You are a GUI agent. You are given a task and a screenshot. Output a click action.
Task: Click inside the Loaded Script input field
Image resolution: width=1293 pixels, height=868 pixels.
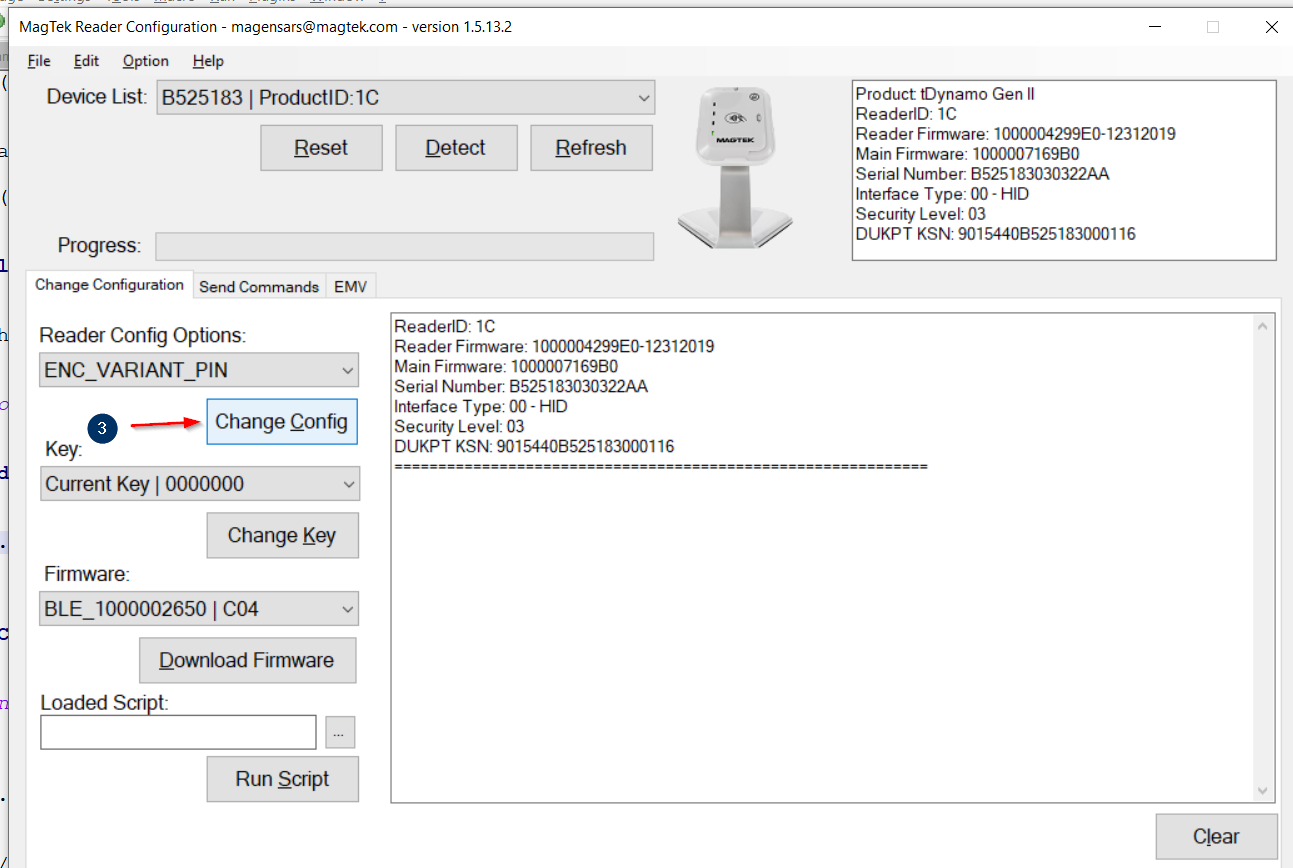(x=177, y=731)
